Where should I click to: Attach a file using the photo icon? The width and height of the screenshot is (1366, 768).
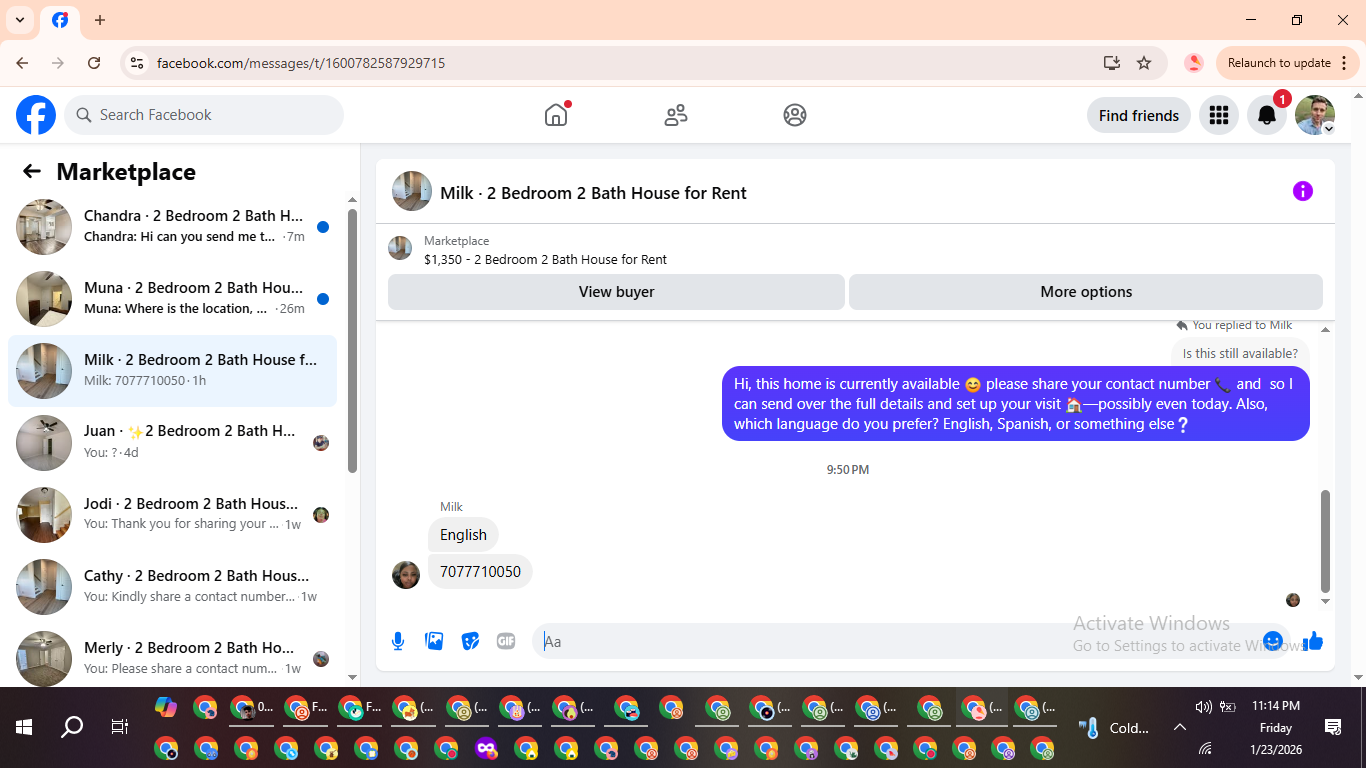434,641
